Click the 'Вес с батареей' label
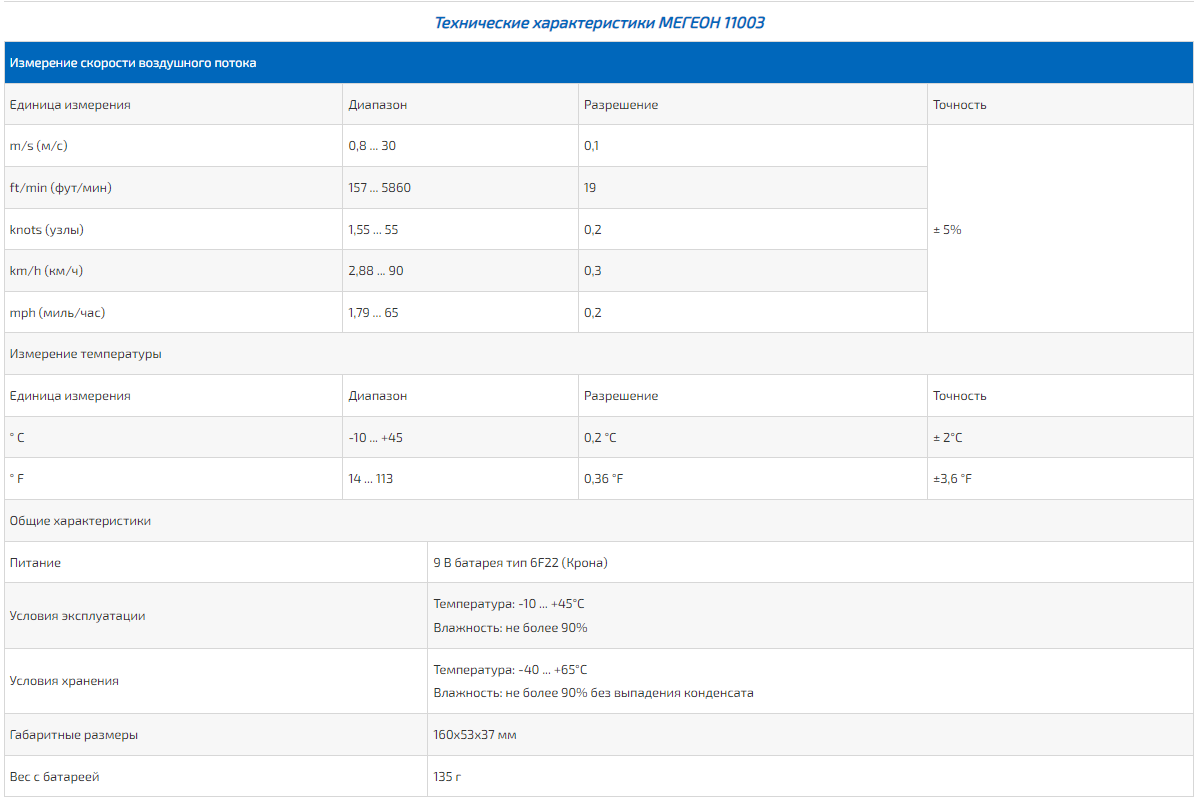 click(54, 778)
